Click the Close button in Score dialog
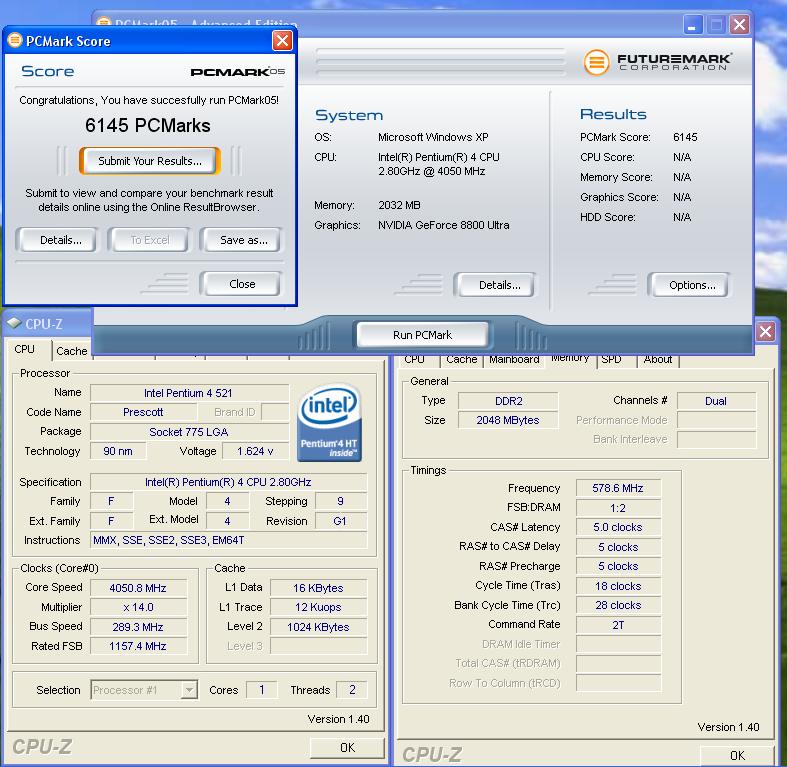 [x=241, y=284]
